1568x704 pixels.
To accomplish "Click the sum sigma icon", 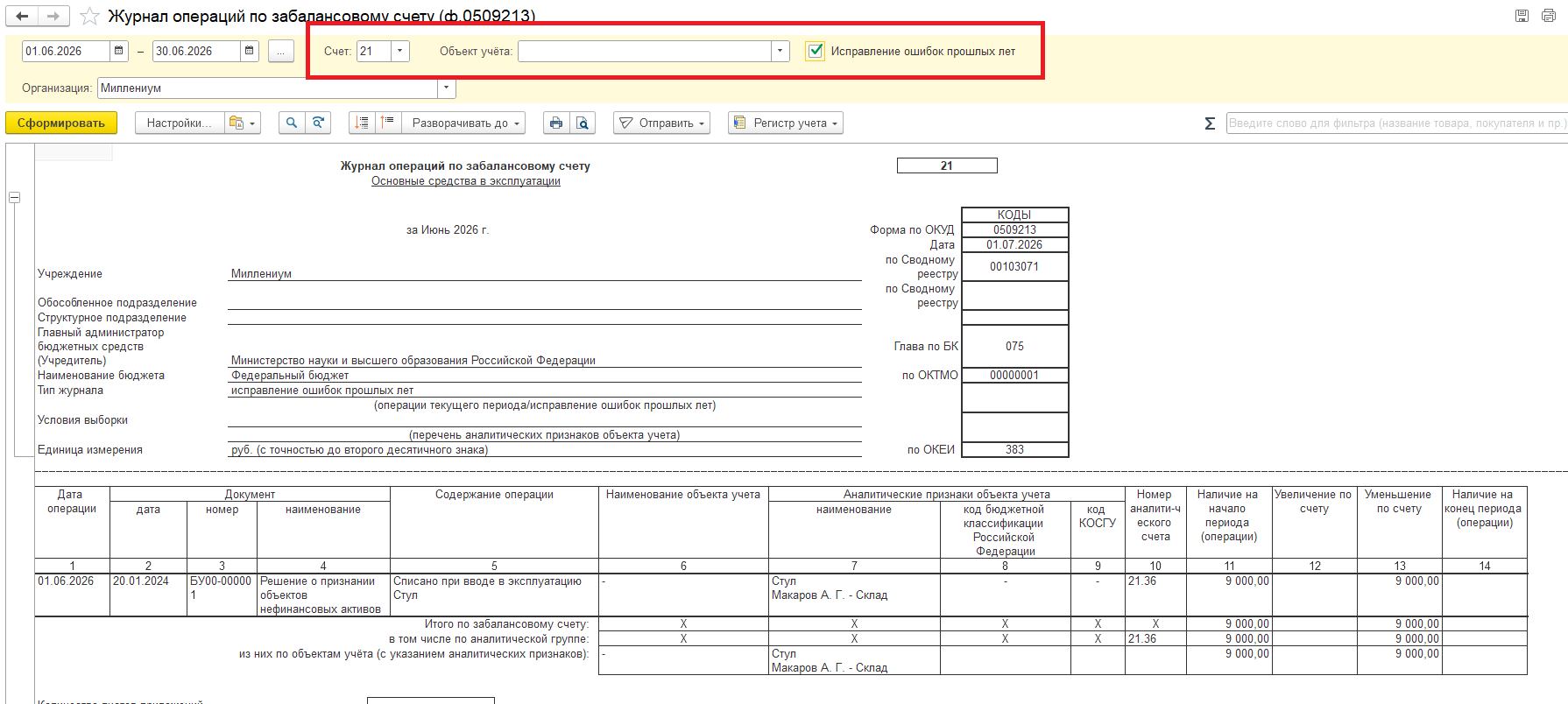I will coord(1210,123).
